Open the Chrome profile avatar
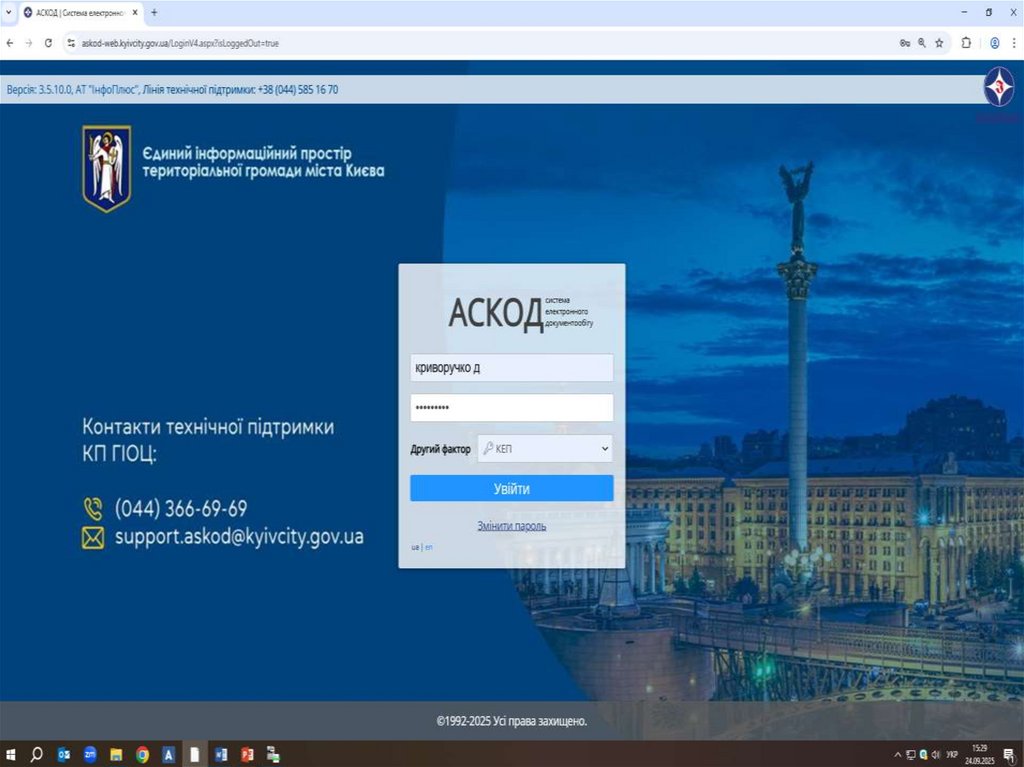 tap(995, 43)
